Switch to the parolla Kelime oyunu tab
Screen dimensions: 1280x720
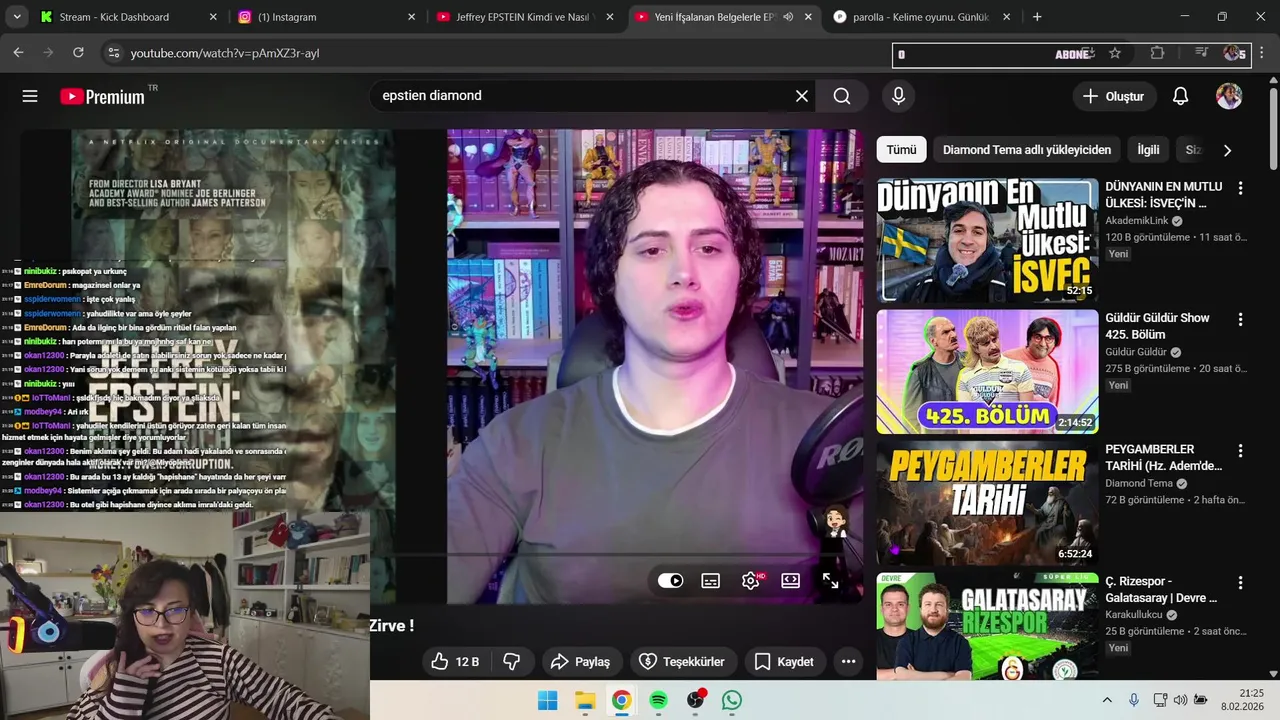922,17
